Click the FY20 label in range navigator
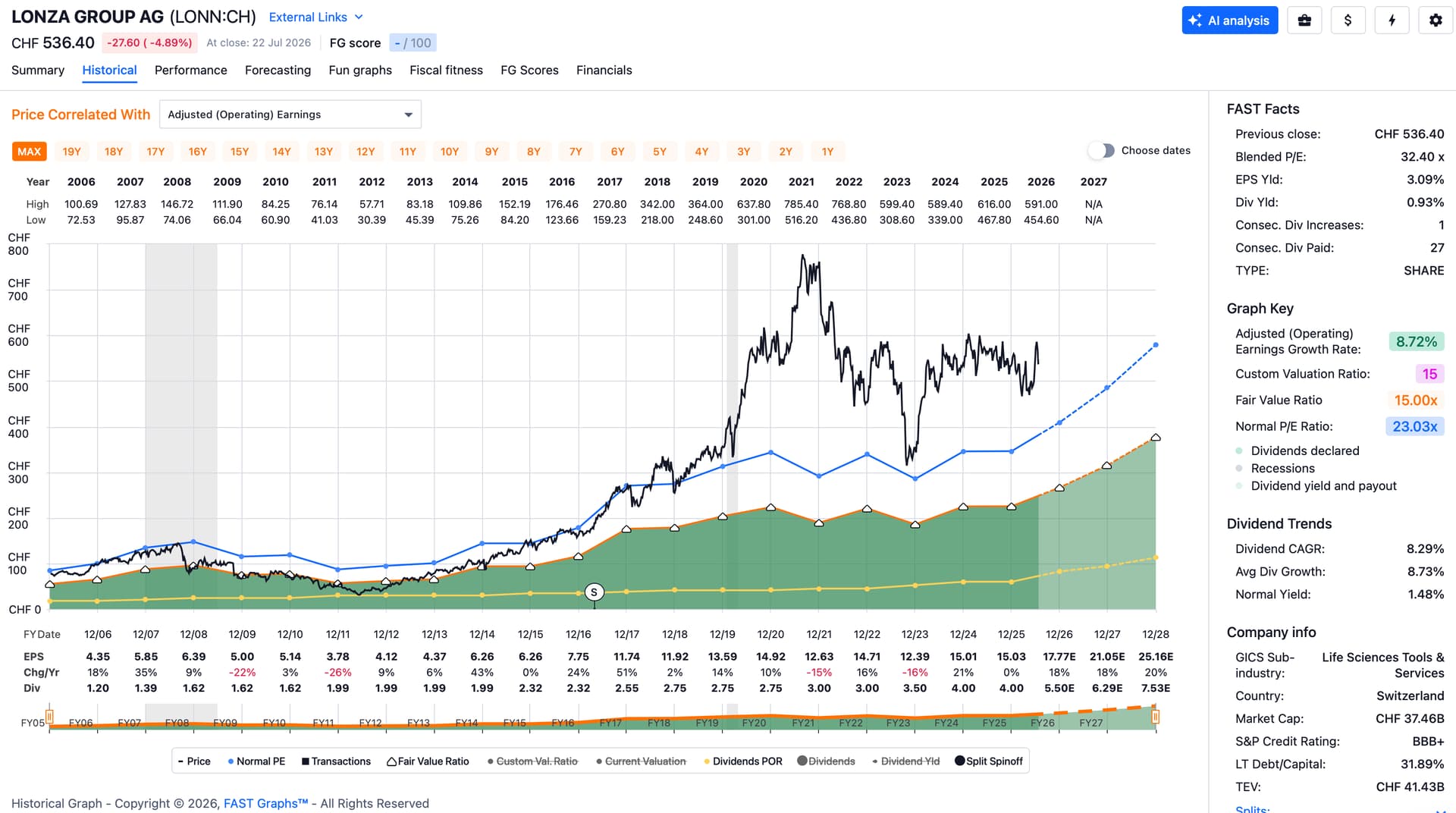The width and height of the screenshot is (1456, 813). point(754,724)
